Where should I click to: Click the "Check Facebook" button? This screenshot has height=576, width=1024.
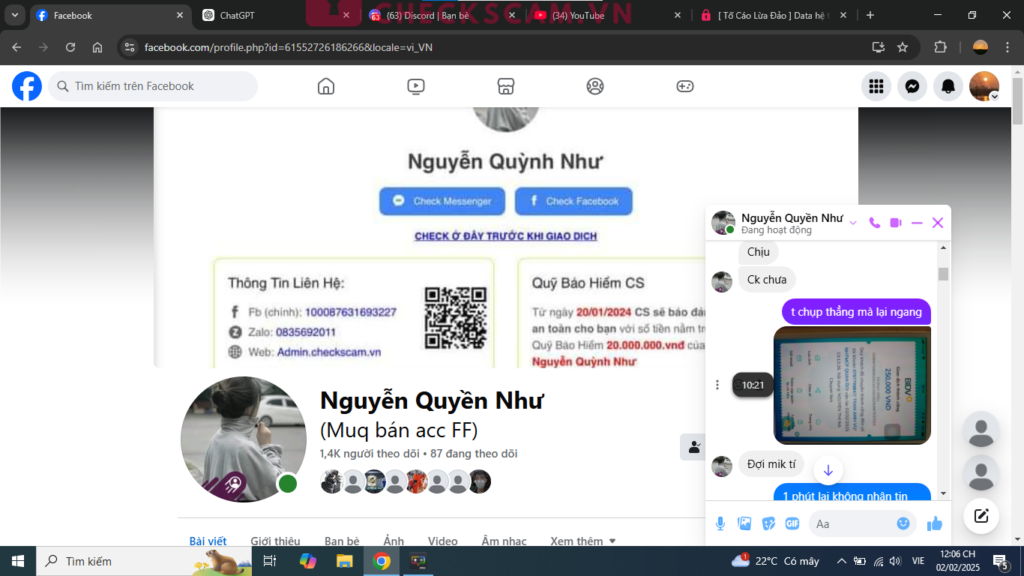(x=573, y=201)
